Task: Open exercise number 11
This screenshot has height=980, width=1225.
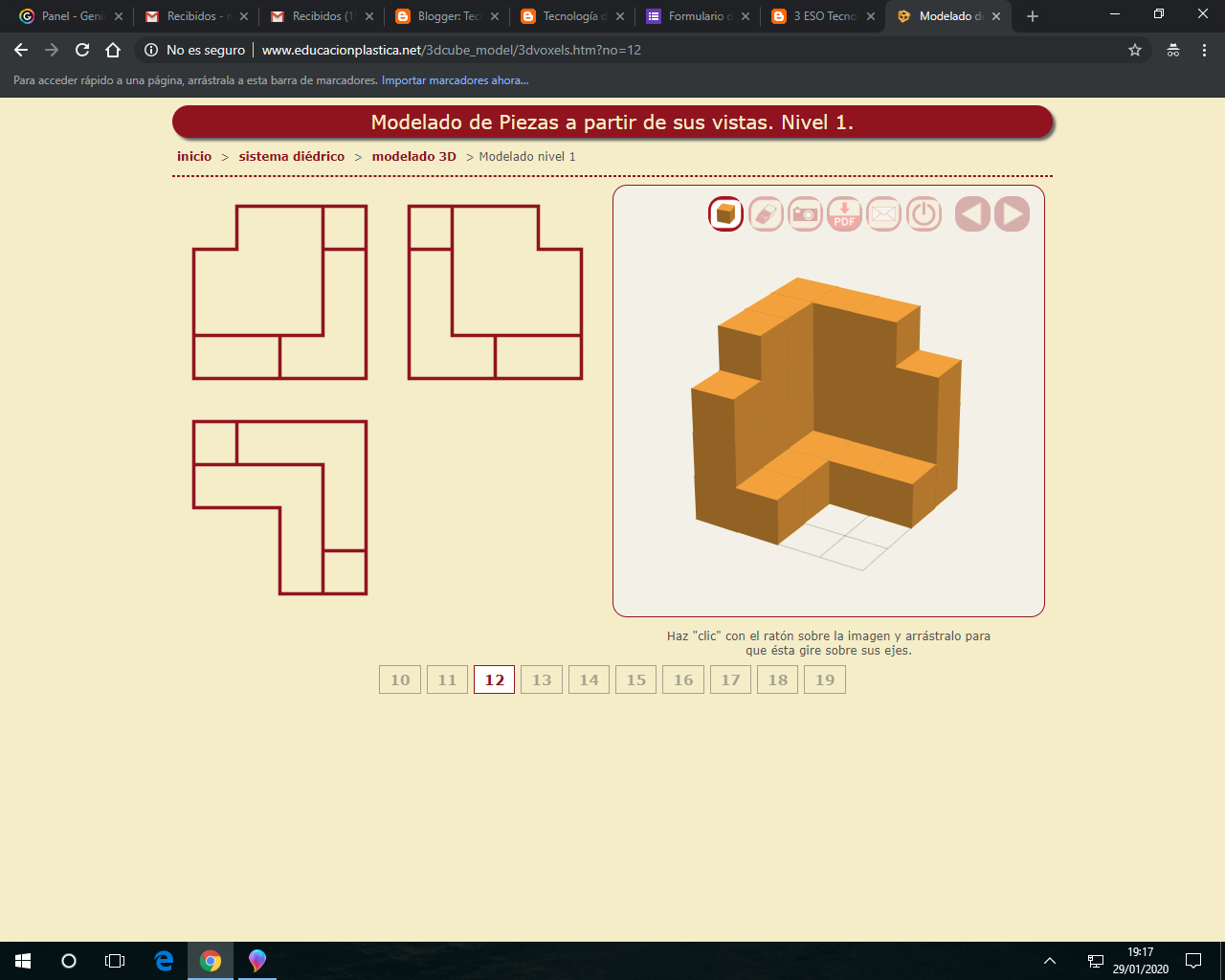Action: 447,679
